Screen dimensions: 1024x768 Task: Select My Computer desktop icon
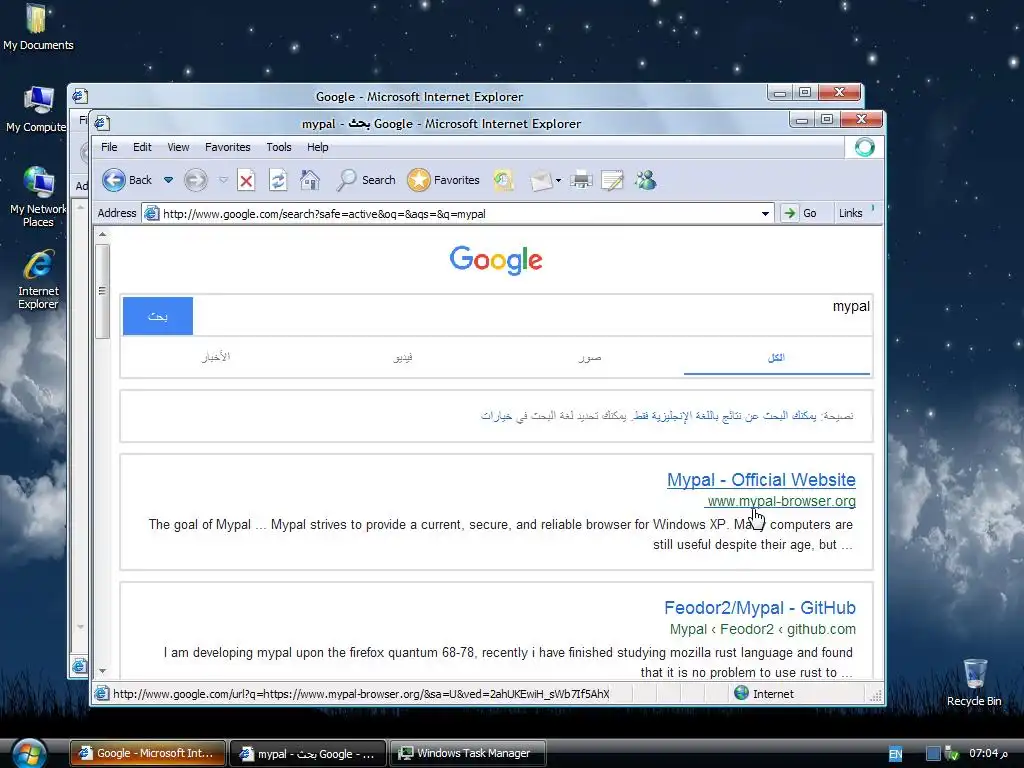tap(37, 109)
